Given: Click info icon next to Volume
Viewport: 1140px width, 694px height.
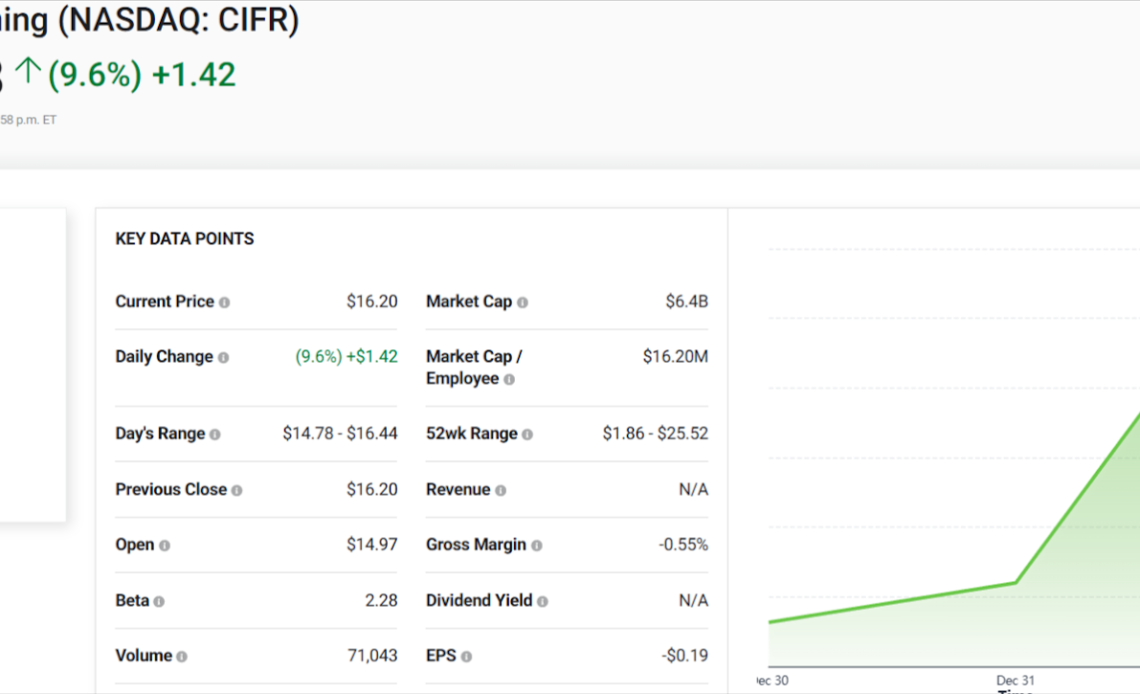Looking at the screenshot, I should click(x=182, y=657).
